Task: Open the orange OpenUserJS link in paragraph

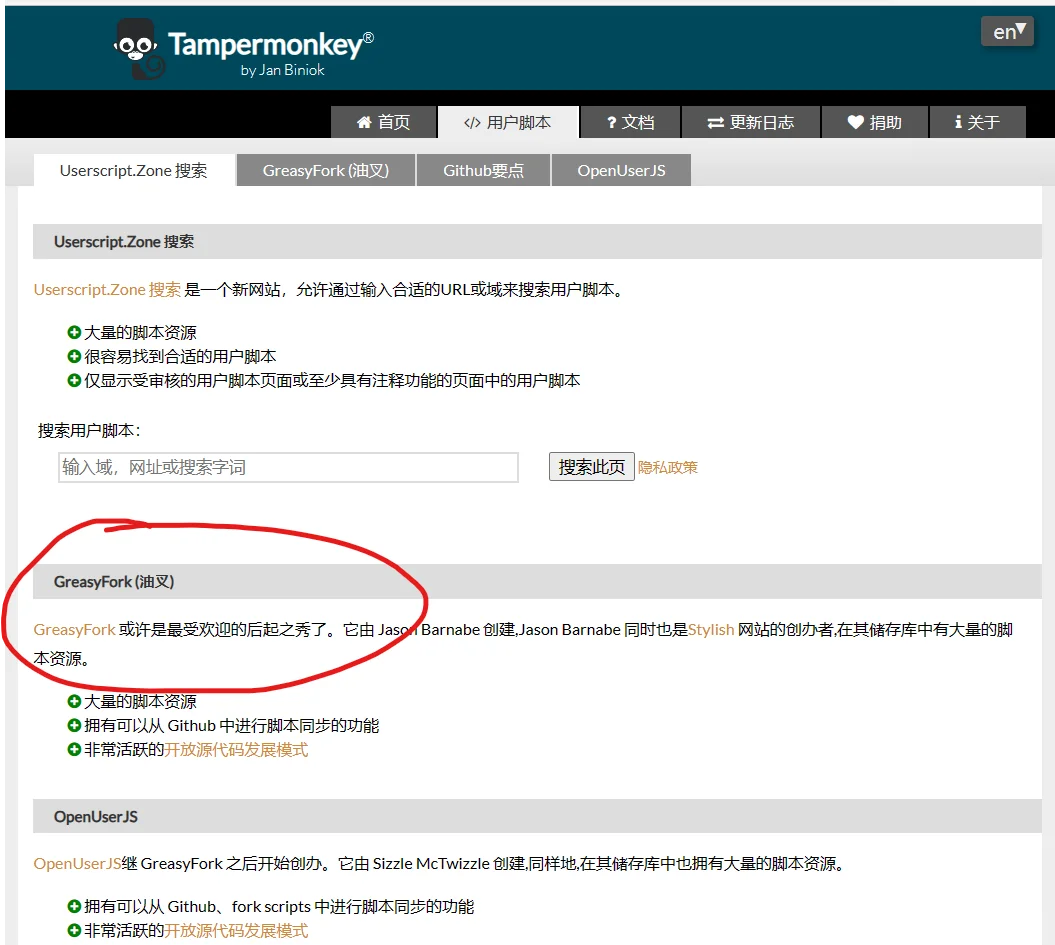Action: [77, 864]
